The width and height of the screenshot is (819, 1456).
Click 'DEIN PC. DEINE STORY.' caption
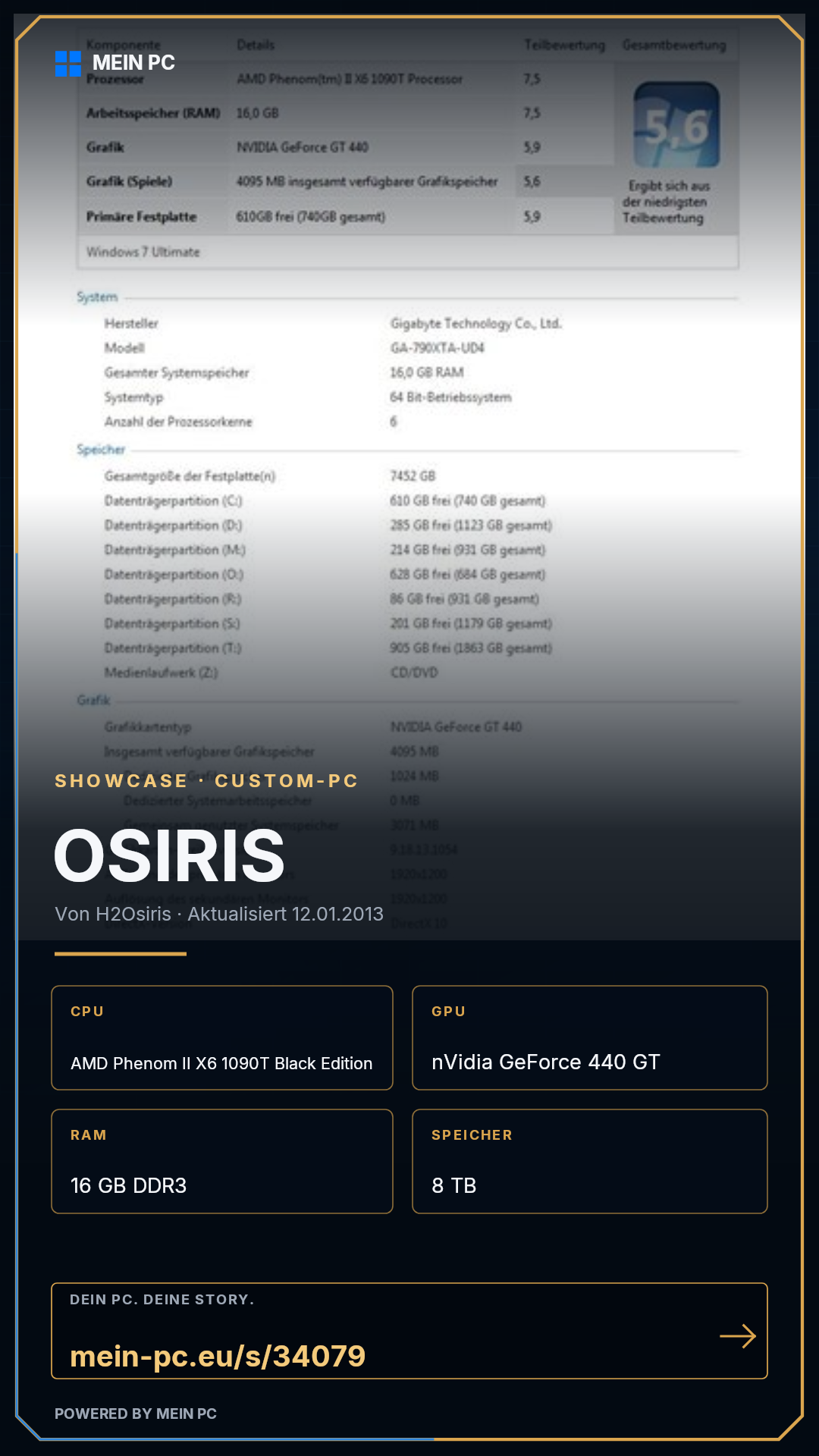click(162, 1300)
